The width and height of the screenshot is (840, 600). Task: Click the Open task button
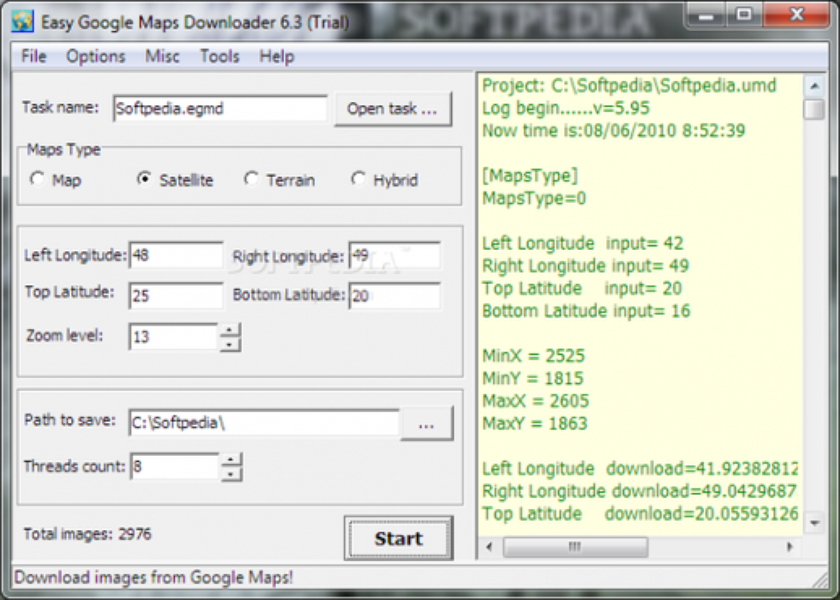(392, 109)
